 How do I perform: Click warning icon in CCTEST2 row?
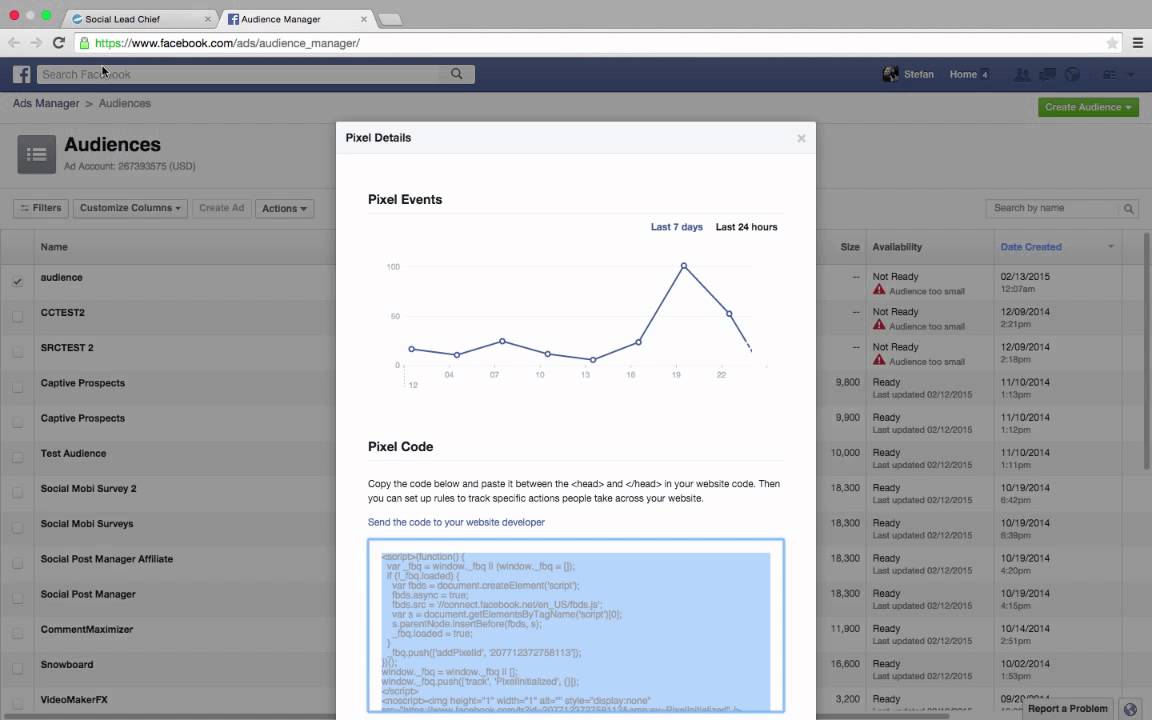[879, 325]
